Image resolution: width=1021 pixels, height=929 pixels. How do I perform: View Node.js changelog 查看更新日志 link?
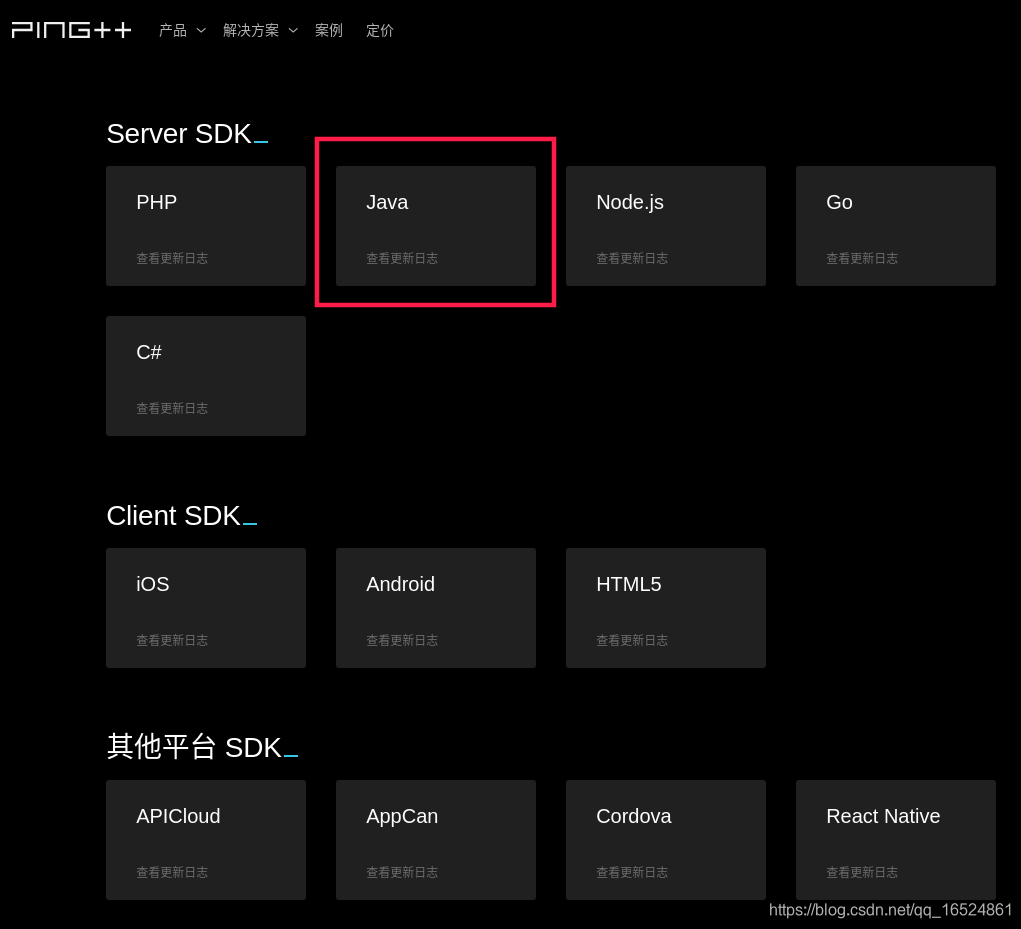(x=632, y=258)
